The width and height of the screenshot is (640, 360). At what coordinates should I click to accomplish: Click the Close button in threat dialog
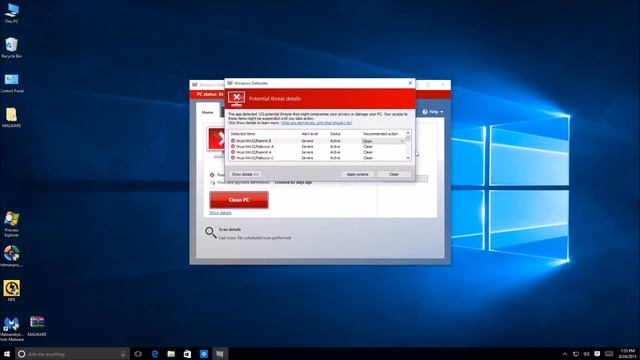[394, 174]
